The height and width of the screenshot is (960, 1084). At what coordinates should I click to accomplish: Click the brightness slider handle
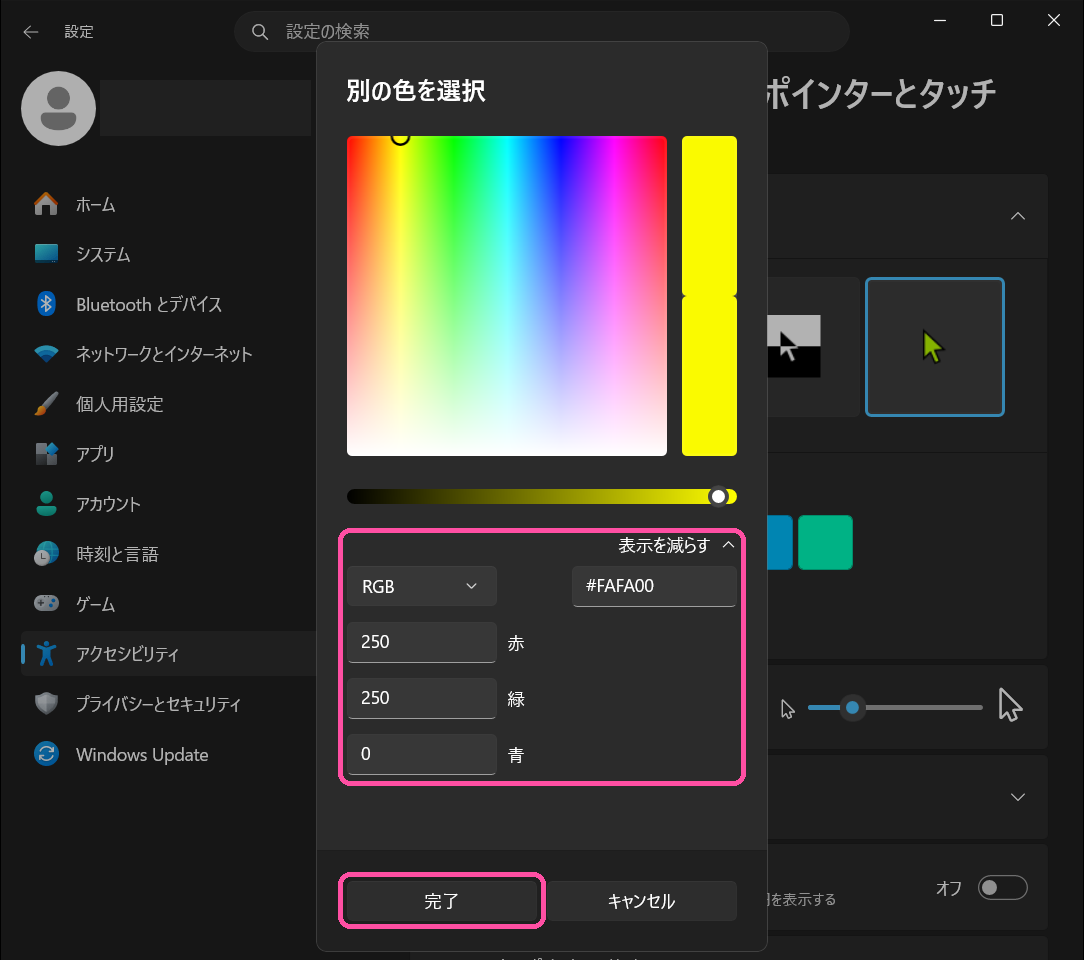(718, 496)
